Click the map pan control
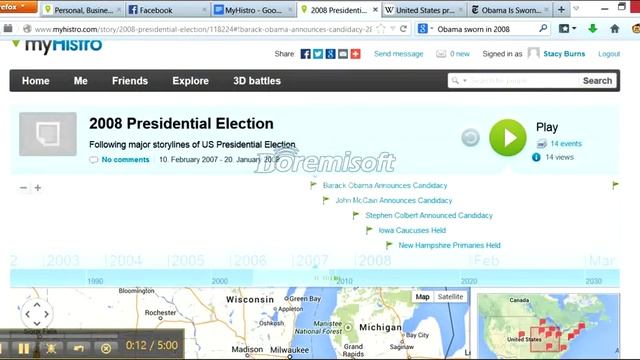 click(37, 314)
